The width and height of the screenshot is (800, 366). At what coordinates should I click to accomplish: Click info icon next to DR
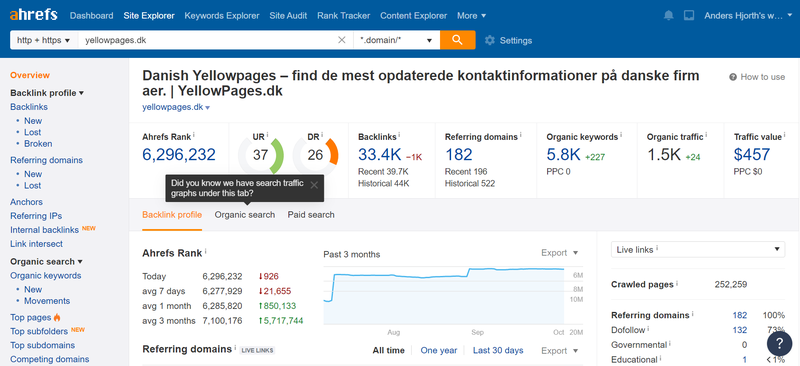(322, 135)
